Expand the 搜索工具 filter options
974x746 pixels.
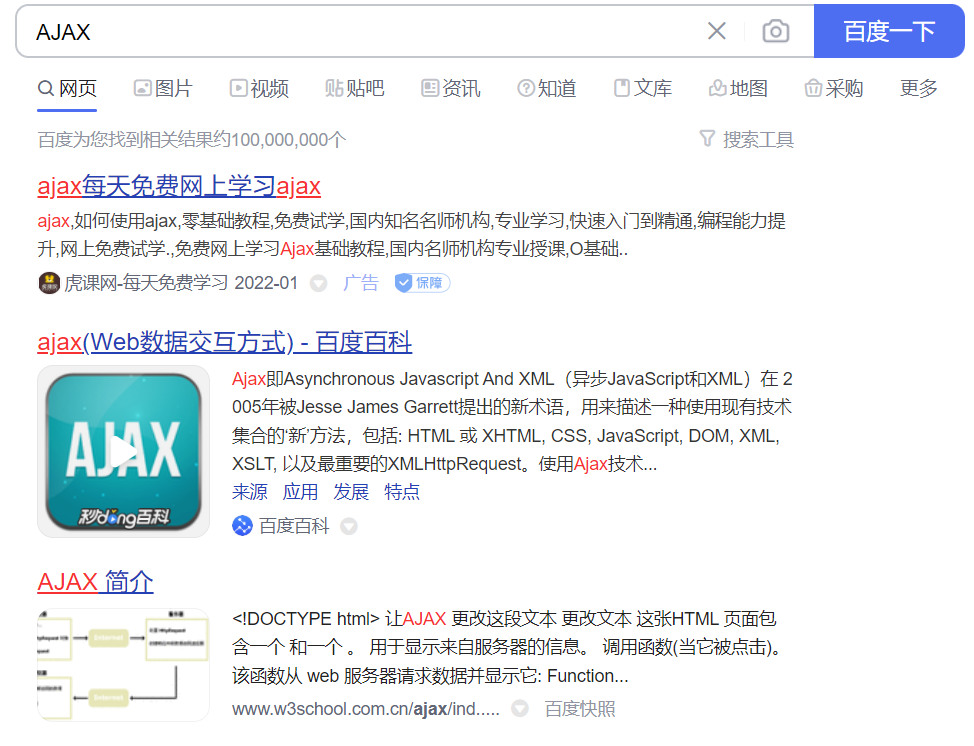coord(749,139)
